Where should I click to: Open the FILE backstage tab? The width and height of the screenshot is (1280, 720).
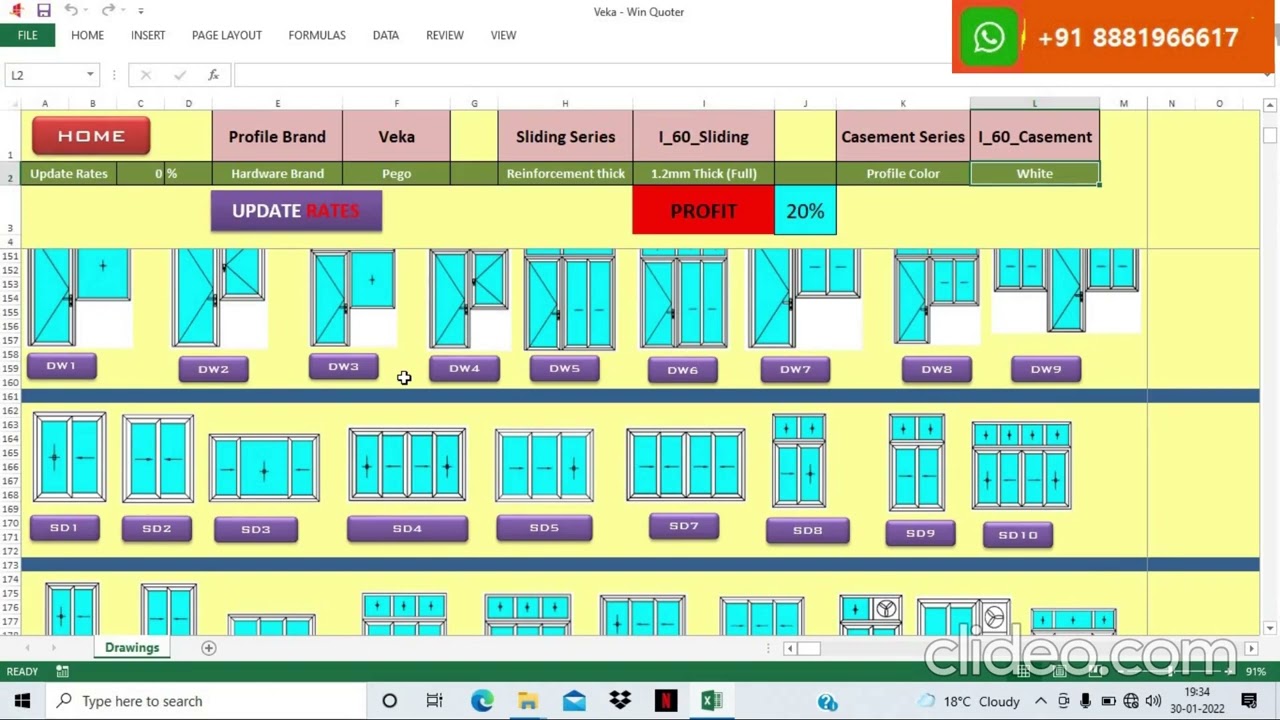pos(27,35)
